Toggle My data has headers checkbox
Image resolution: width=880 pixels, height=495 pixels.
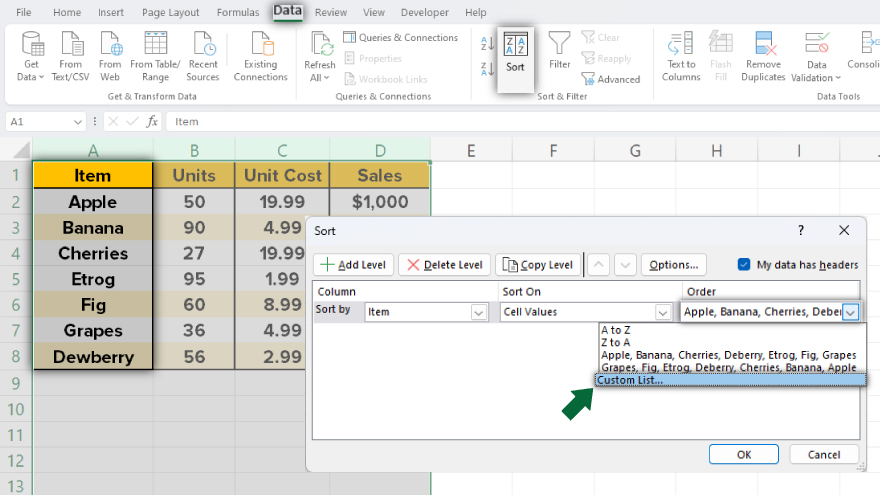[744, 264]
